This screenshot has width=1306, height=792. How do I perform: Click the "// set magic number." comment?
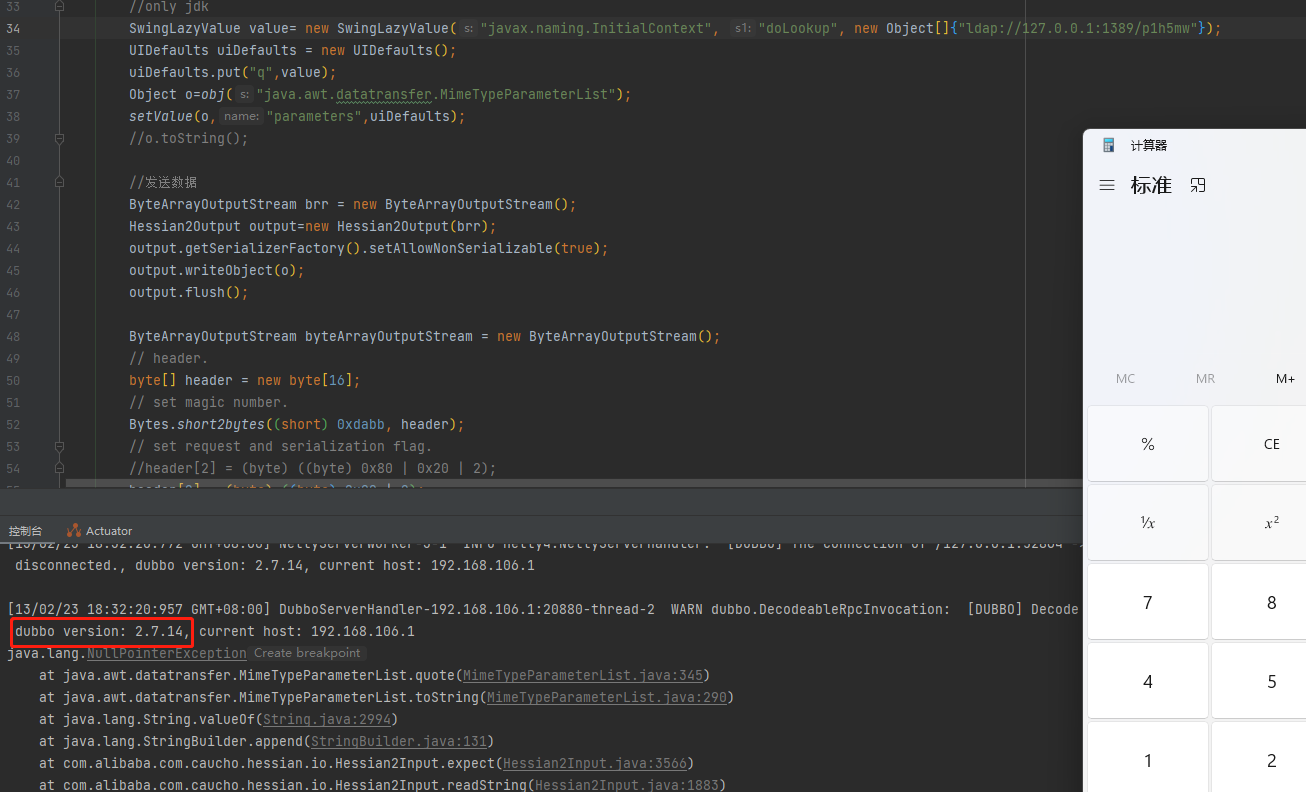[x=208, y=402]
